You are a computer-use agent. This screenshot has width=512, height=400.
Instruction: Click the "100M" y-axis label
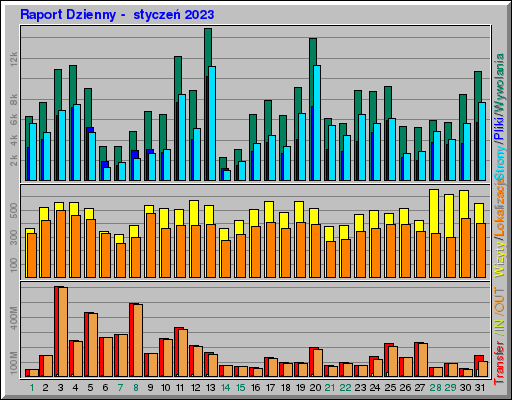[x=14, y=363]
